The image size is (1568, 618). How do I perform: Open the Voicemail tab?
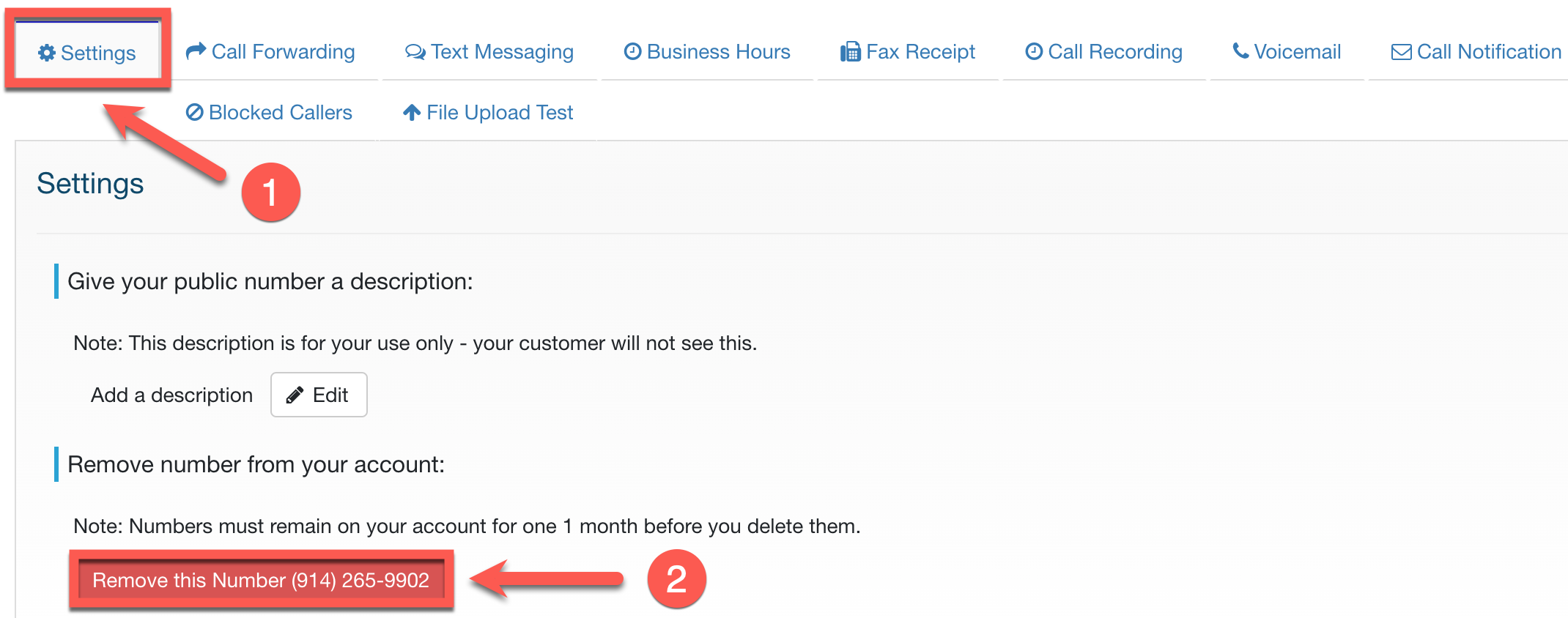1287,51
